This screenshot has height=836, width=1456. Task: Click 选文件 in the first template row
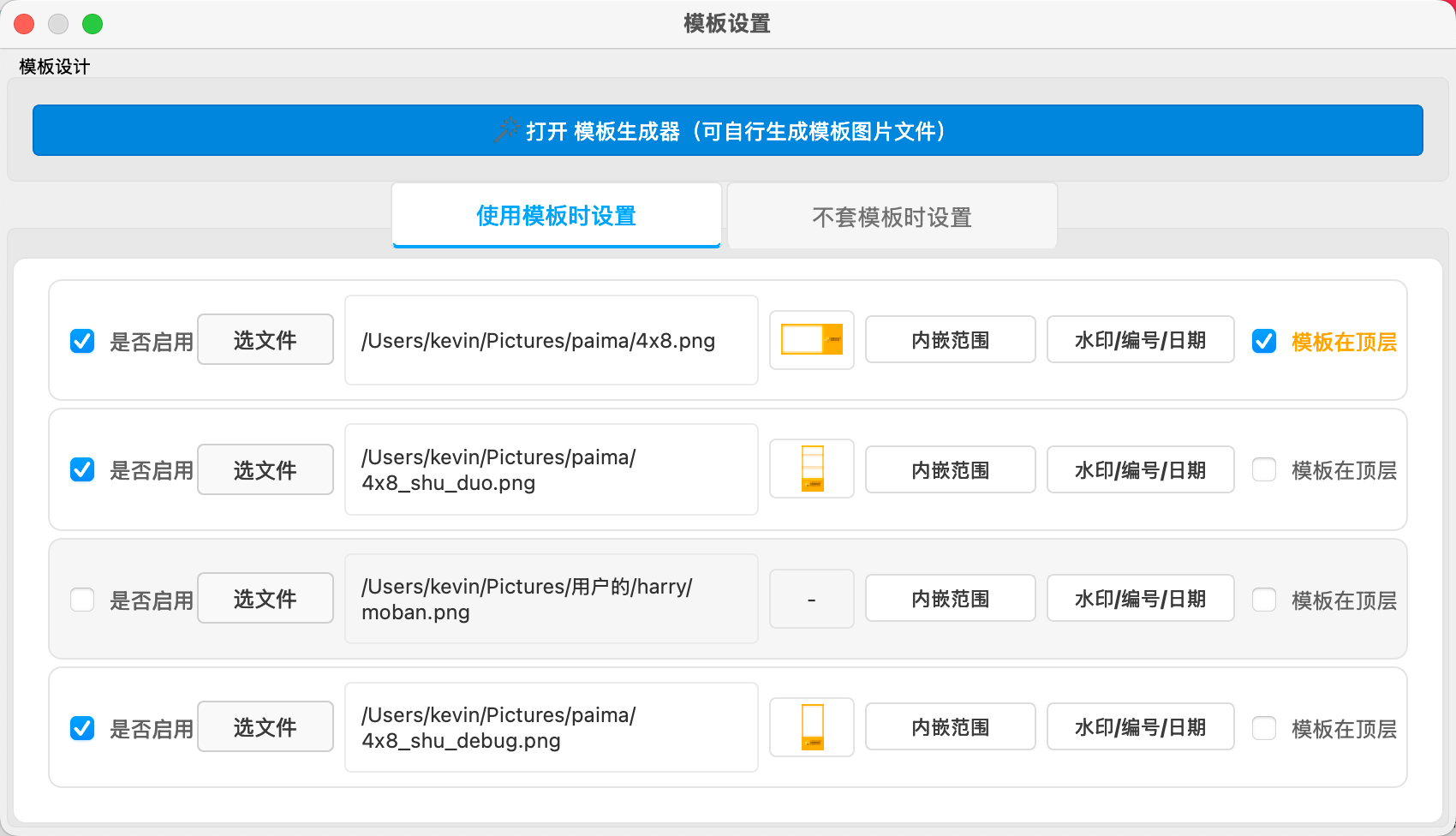265,339
